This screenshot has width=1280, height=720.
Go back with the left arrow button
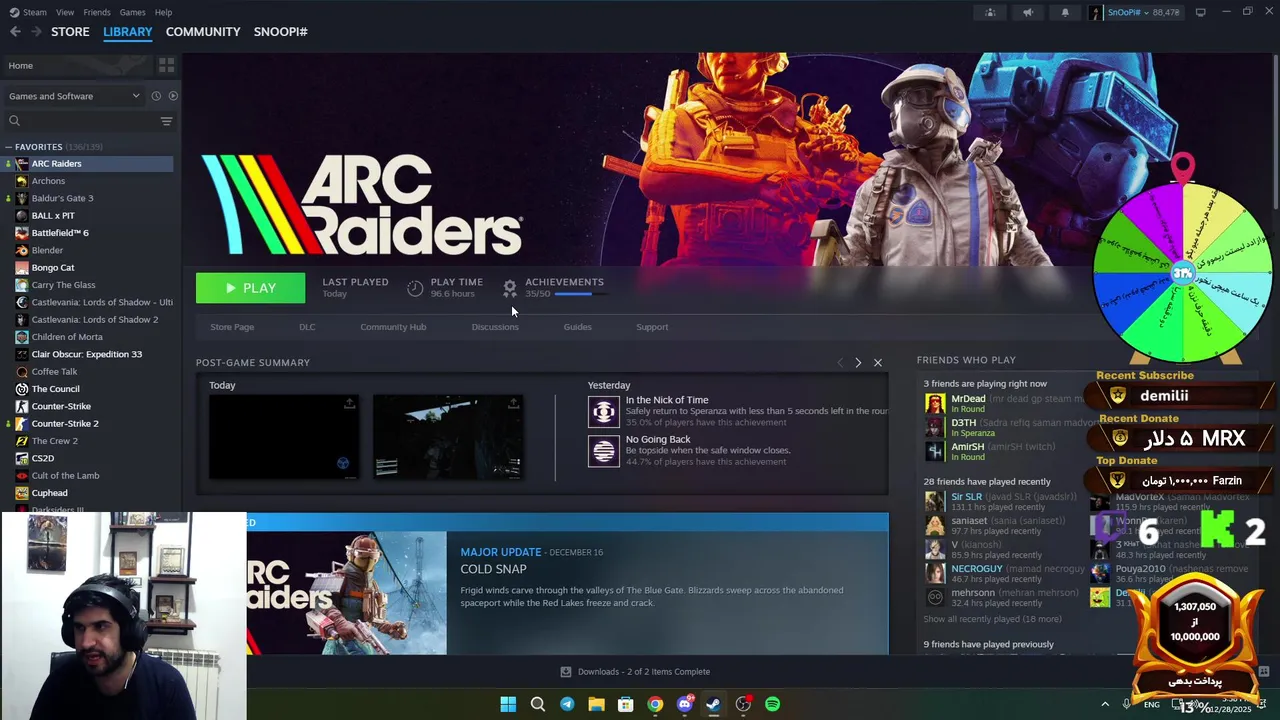tap(15, 32)
